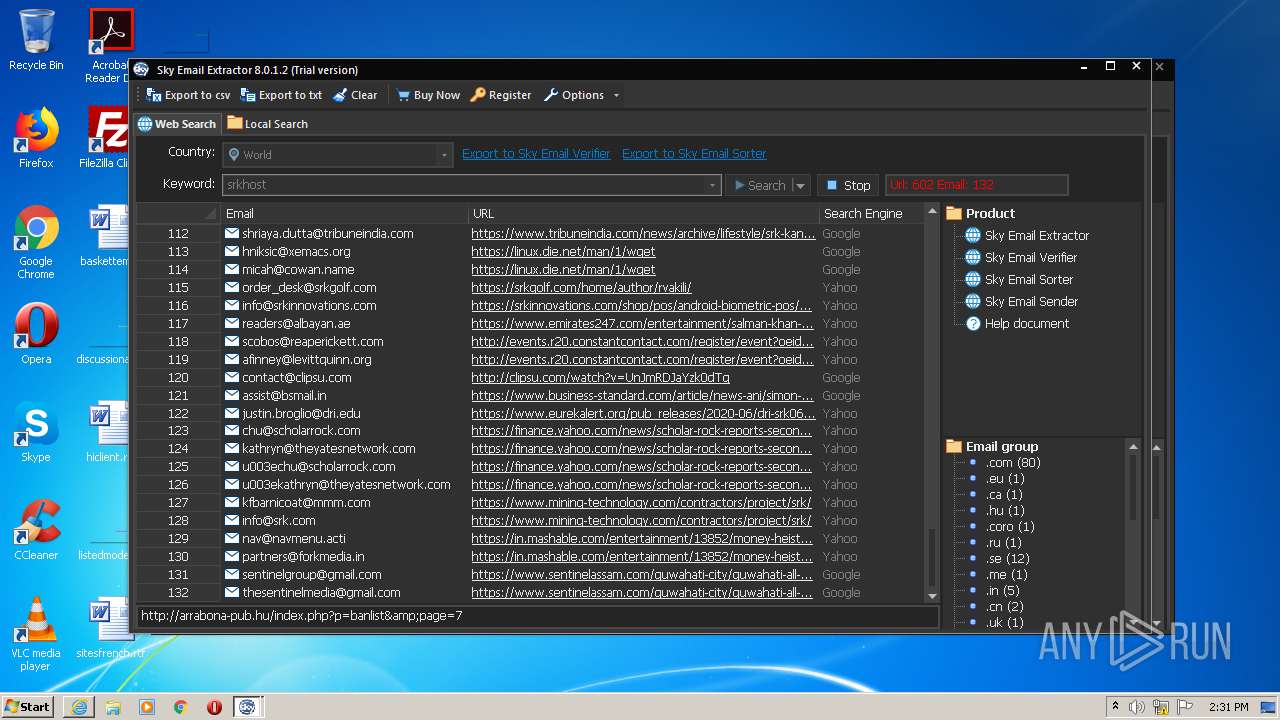Click the Keyword input field
Screen dimensions: 1280x720
[x=464, y=185]
